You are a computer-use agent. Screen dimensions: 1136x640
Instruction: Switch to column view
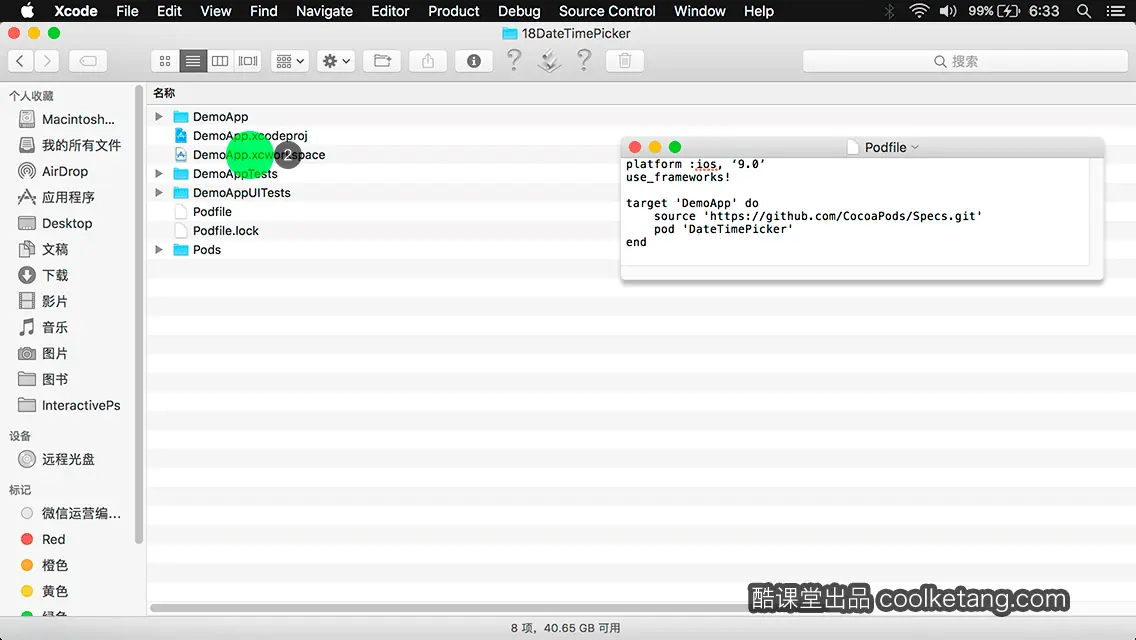pyautogui.click(x=220, y=61)
